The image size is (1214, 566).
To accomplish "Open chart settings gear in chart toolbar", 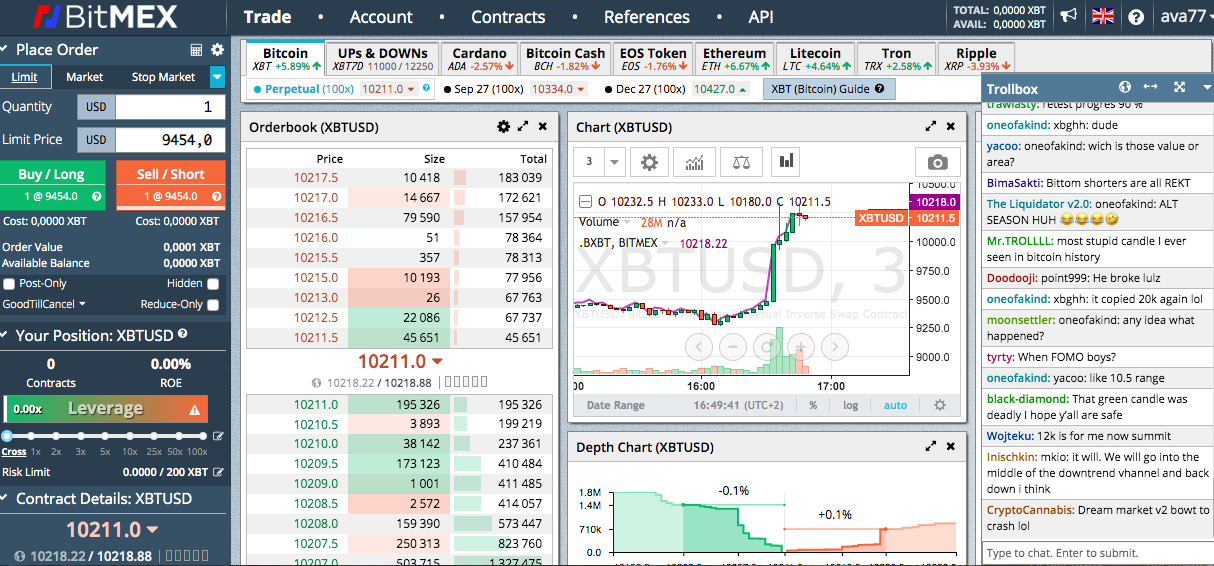I will pos(650,161).
